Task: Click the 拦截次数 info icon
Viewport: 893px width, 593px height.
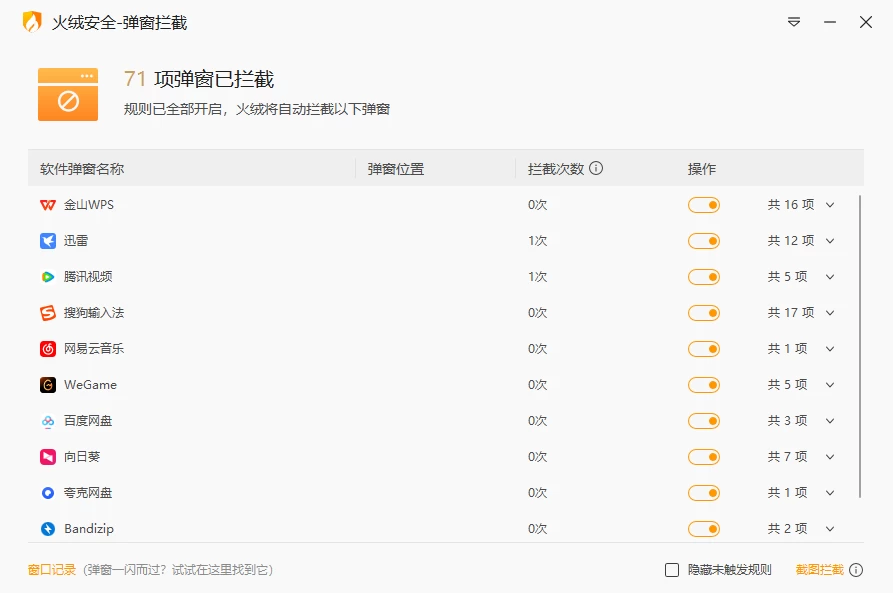Action: coord(596,168)
